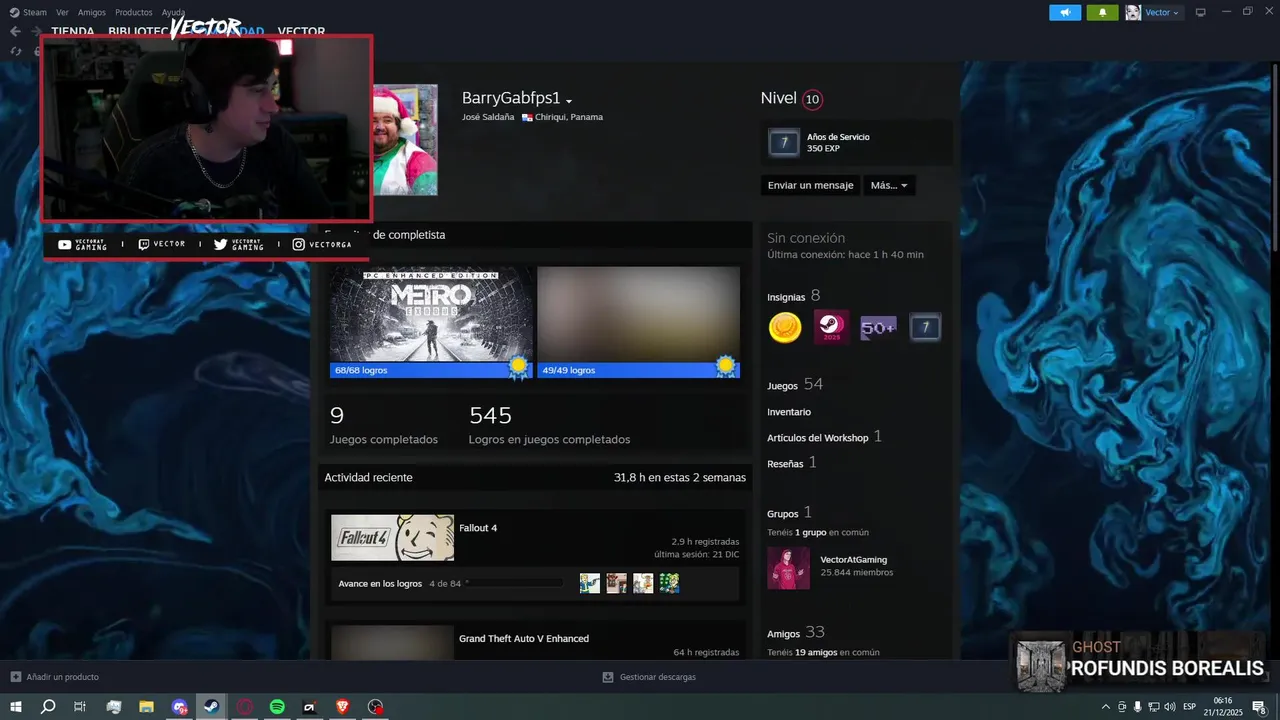The image size is (1280, 720).
Task: Show hidden system tray icons
Action: tap(1106, 706)
